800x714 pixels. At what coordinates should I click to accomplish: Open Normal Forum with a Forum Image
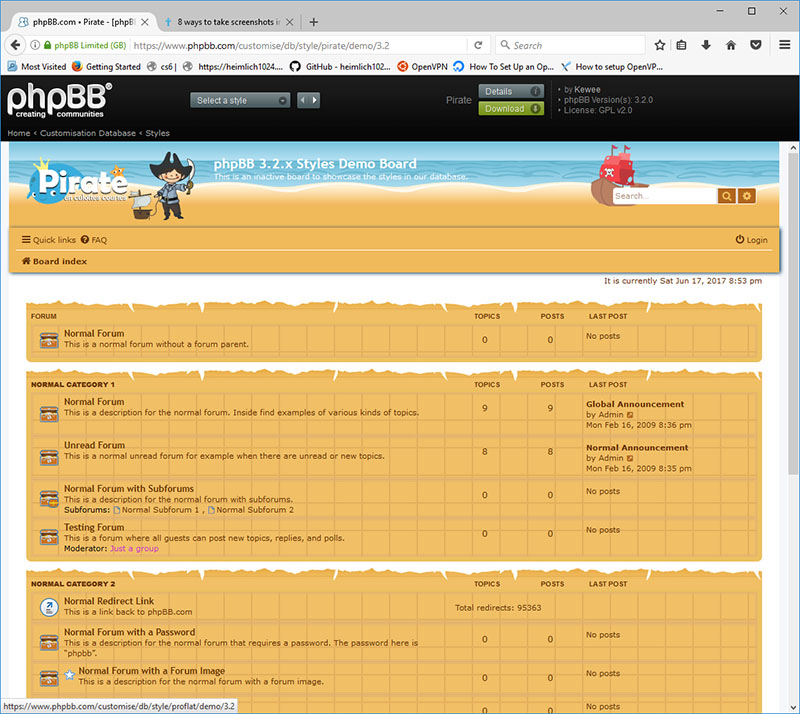pos(152,671)
